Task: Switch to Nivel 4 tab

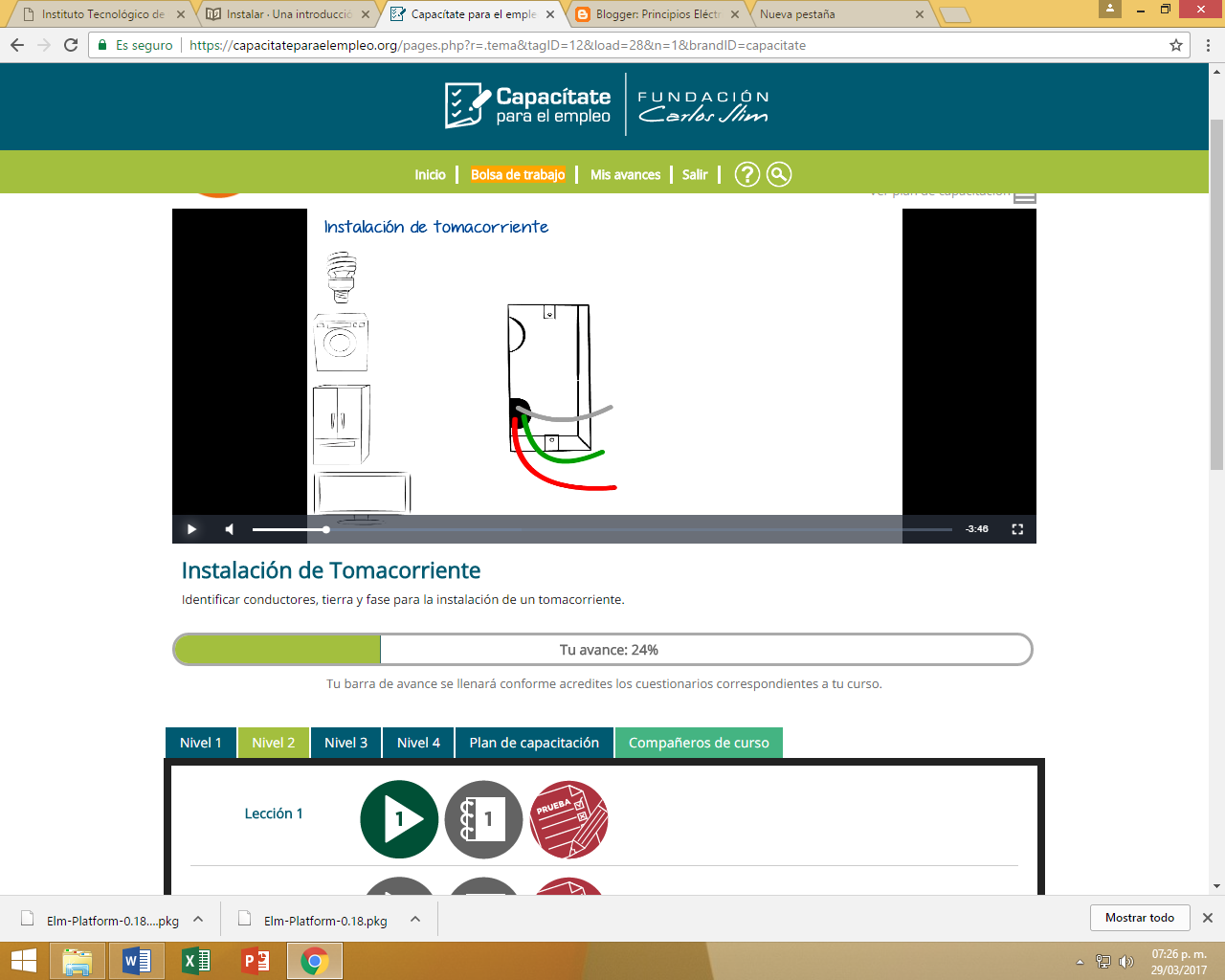Action: [419, 743]
